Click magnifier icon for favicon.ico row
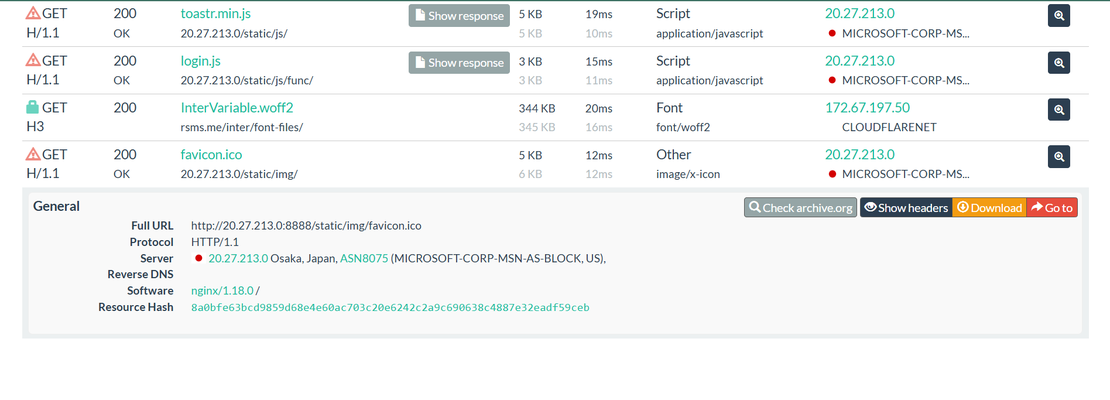Viewport: 1110px width, 400px height. coord(1058,157)
